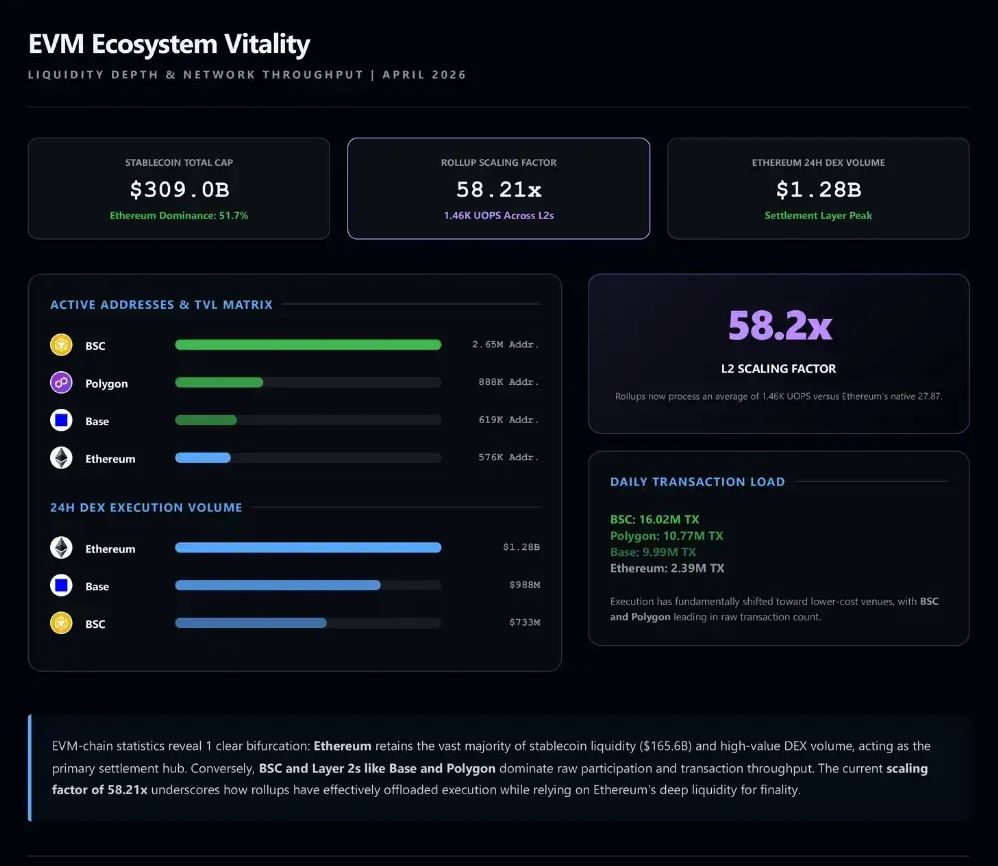Click the large purple '58.2x' figure

click(780, 325)
